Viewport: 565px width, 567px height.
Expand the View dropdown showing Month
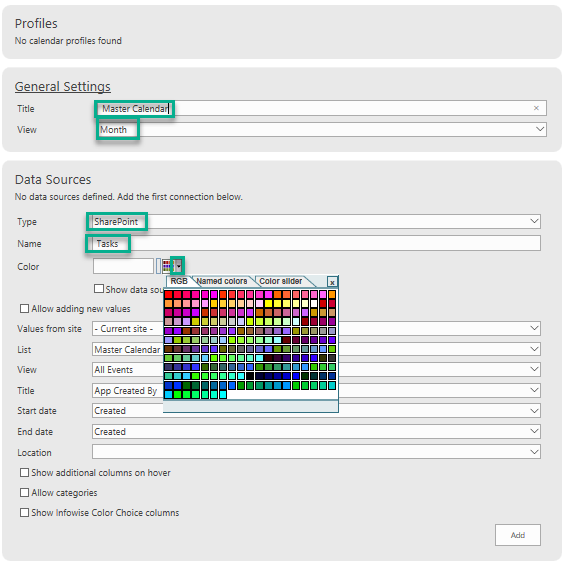click(x=322, y=129)
